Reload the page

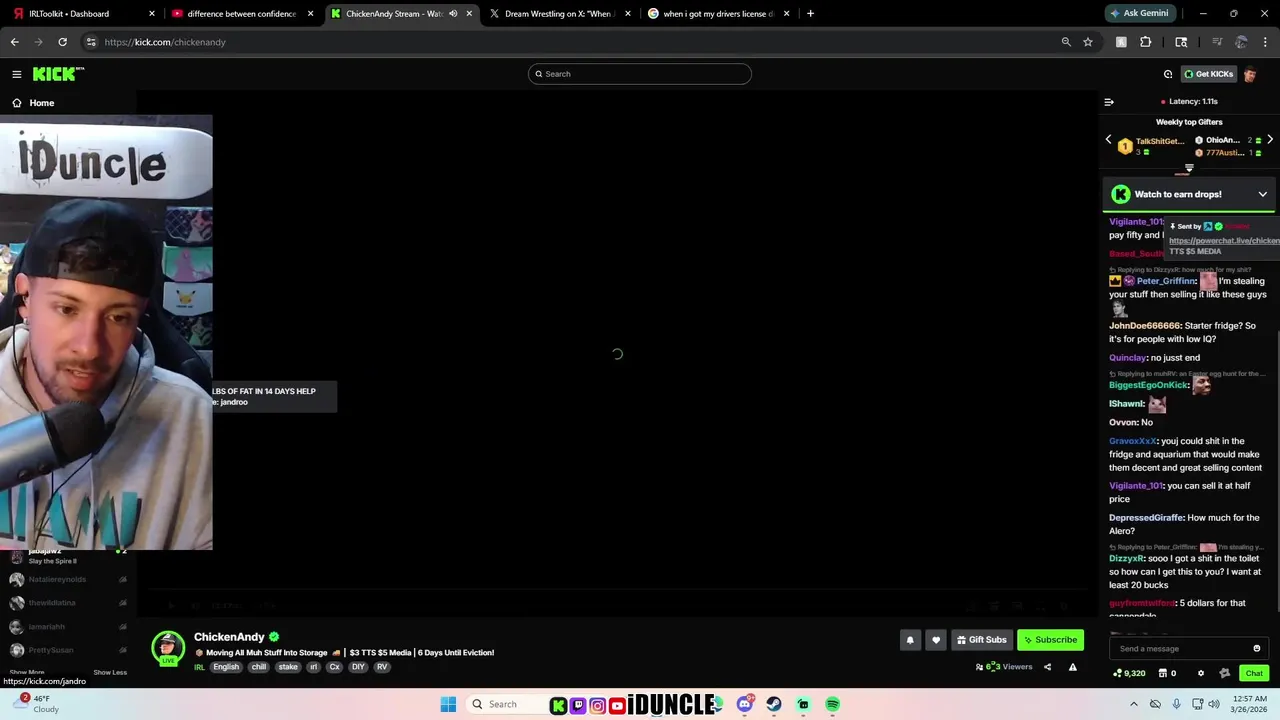[62, 42]
